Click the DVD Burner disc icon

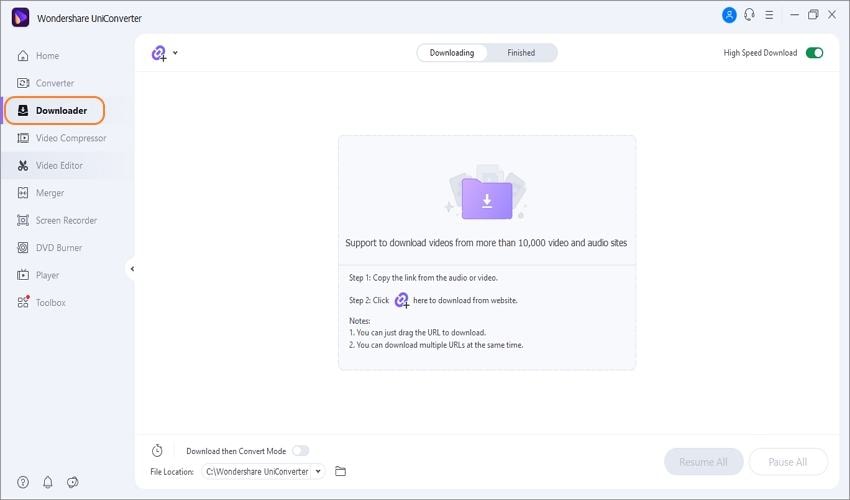point(23,248)
